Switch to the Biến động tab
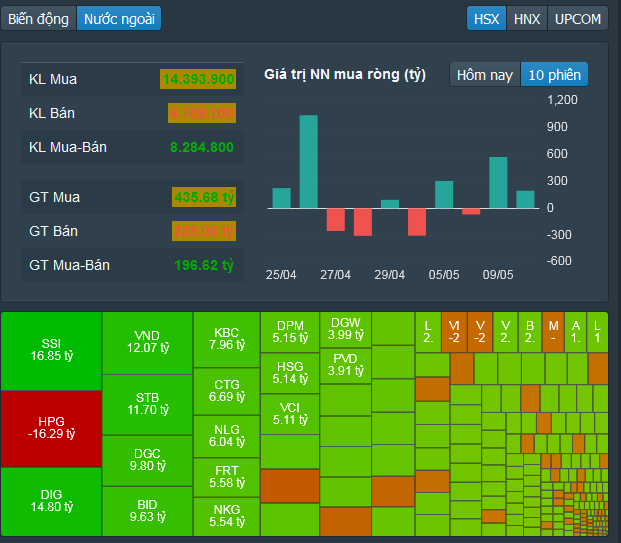Viewport: 621px width, 543px height. pyautogui.click(x=38, y=19)
